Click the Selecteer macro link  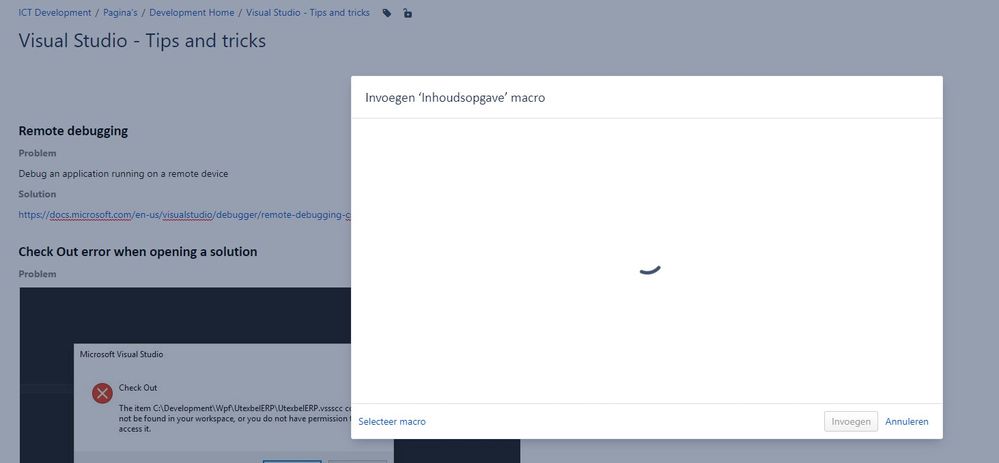tap(392, 422)
